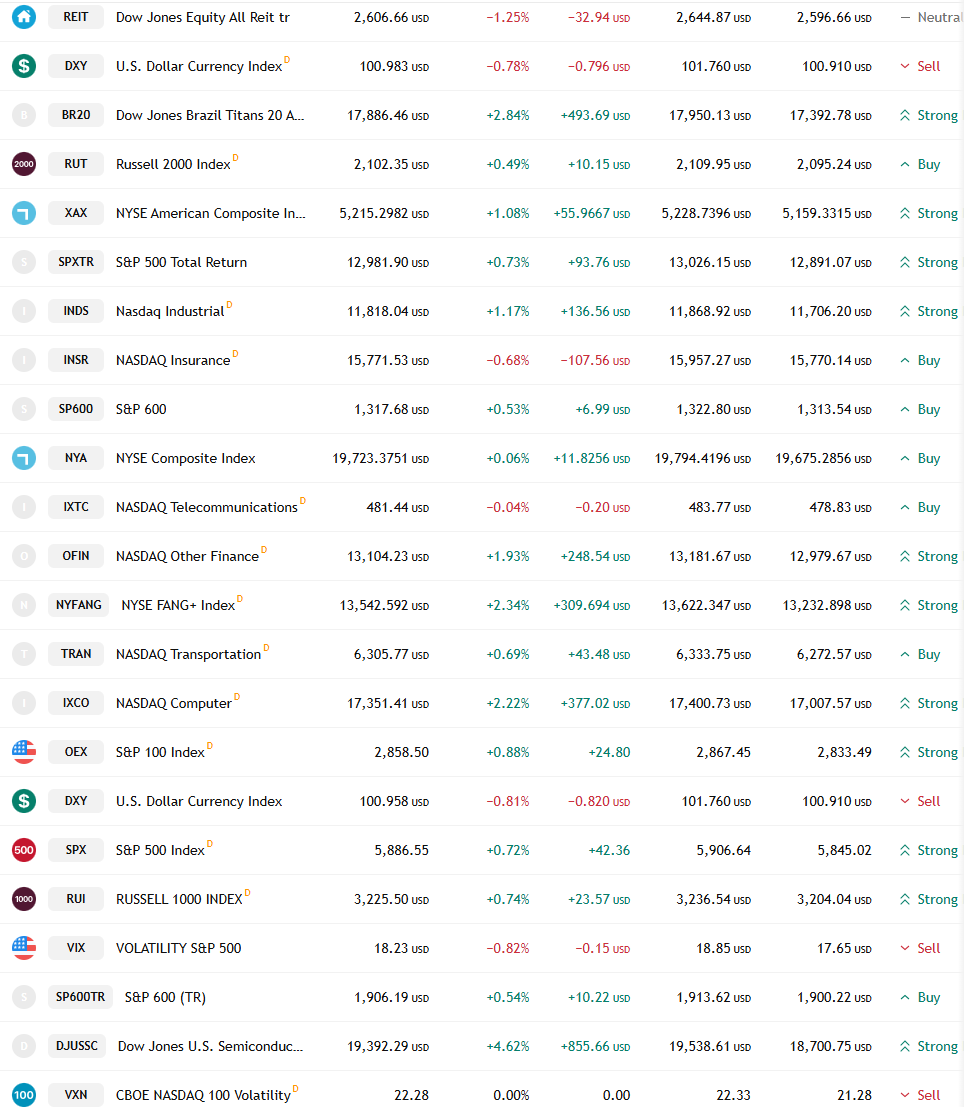Screen dimensions: 964x1107
Task: Click the +4.62% change for DJUSSC
Action: click(x=508, y=1046)
